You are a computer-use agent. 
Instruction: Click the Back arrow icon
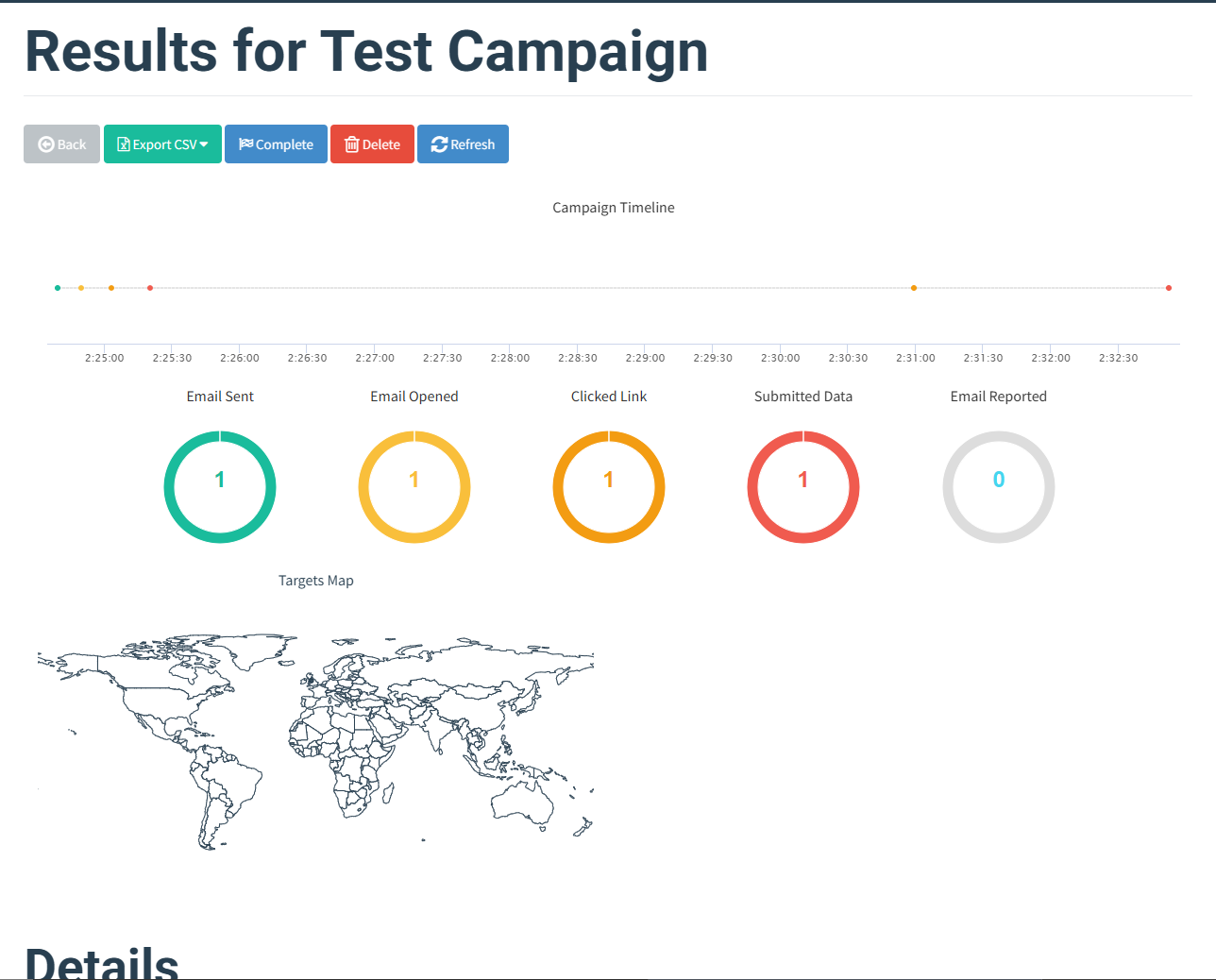click(45, 144)
